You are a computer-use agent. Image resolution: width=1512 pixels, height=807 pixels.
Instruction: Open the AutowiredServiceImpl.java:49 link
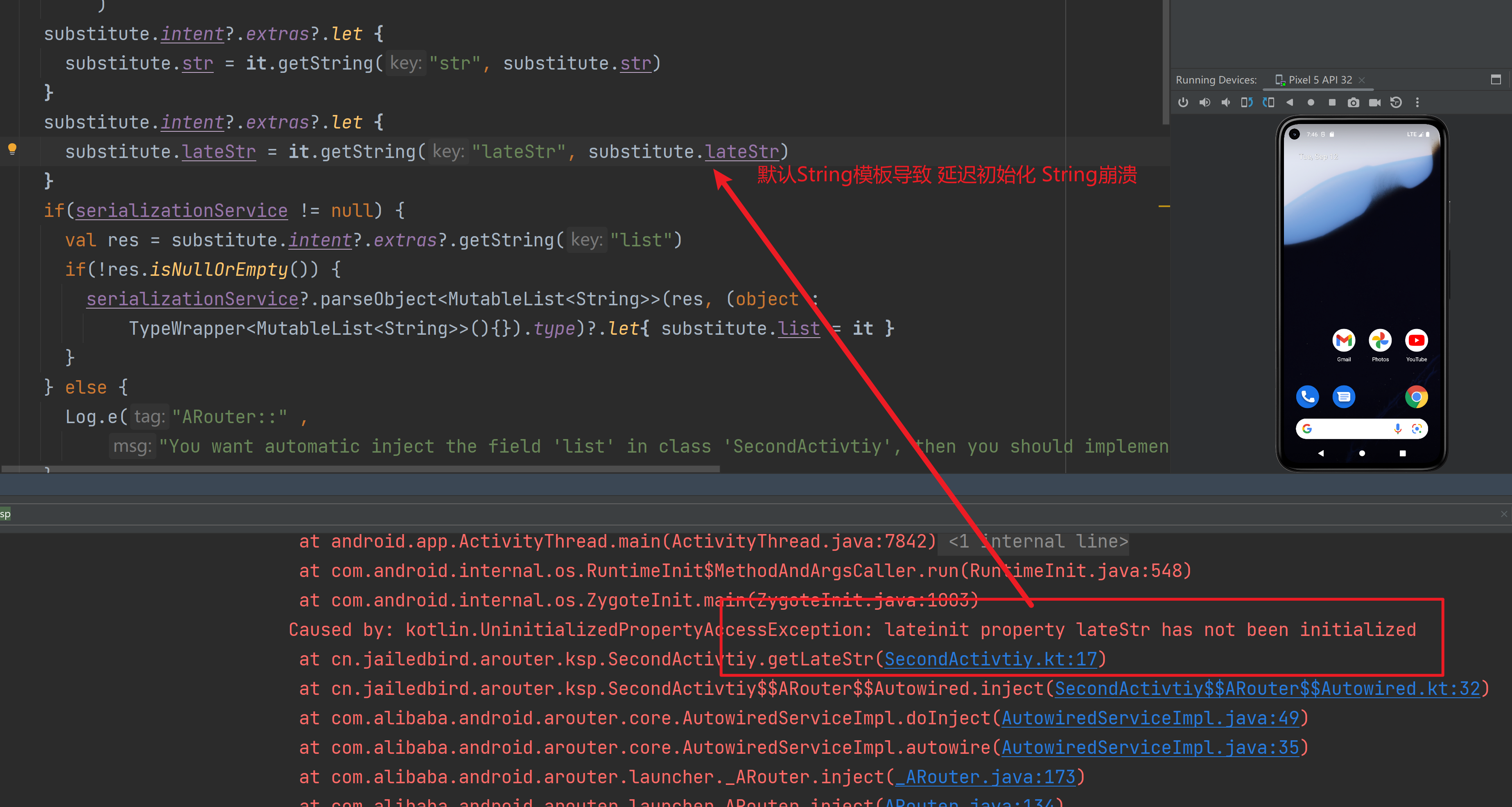(1150, 718)
